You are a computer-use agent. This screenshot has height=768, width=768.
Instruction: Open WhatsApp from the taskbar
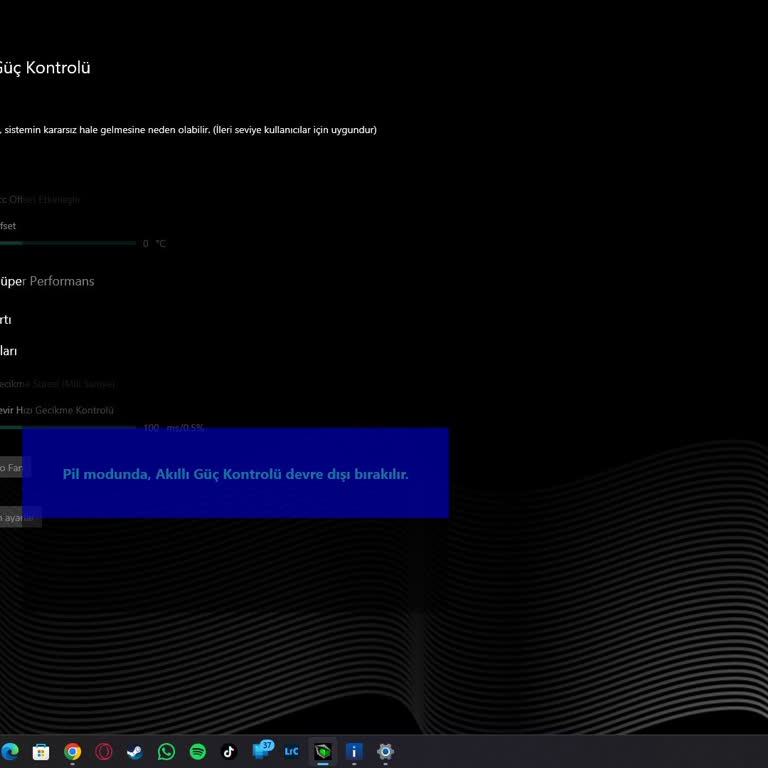(x=166, y=751)
